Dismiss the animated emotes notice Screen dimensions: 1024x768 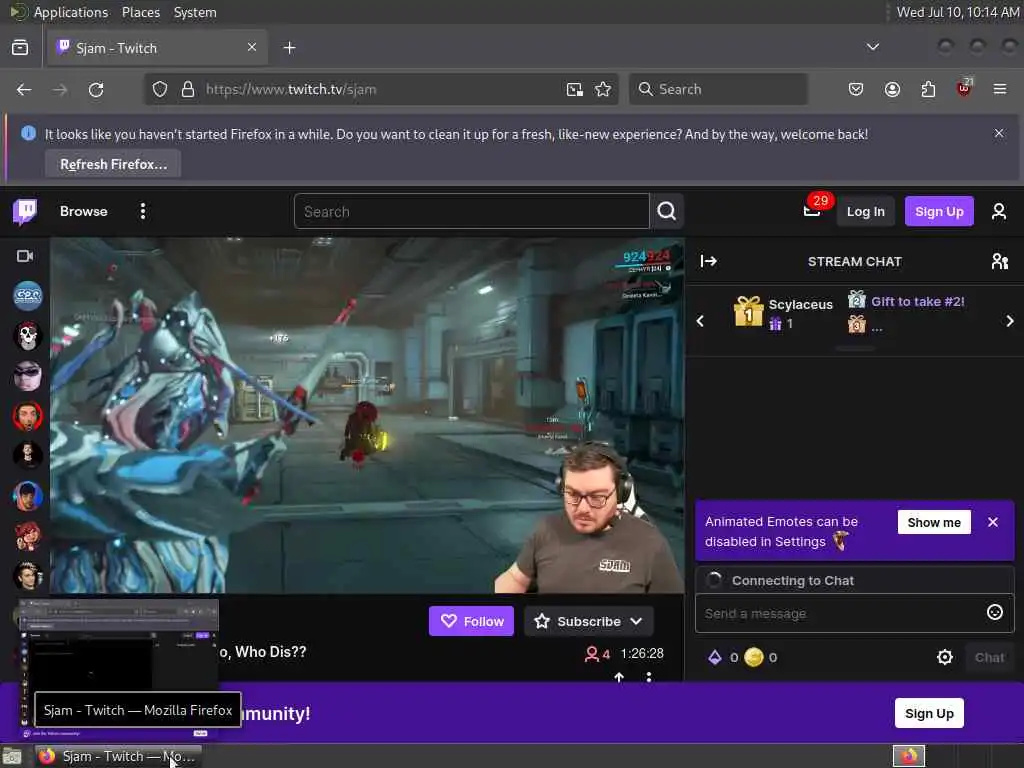click(993, 522)
